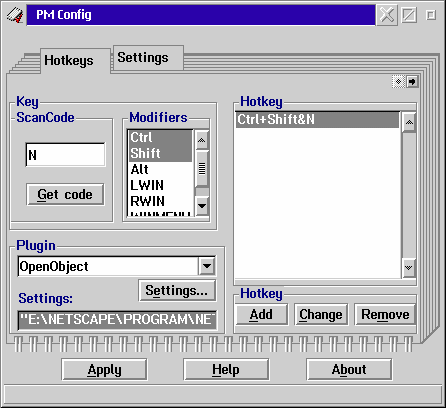Select Ctrl in Modifiers list
This screenshot has width=446, height=408.
click(160, 137)
